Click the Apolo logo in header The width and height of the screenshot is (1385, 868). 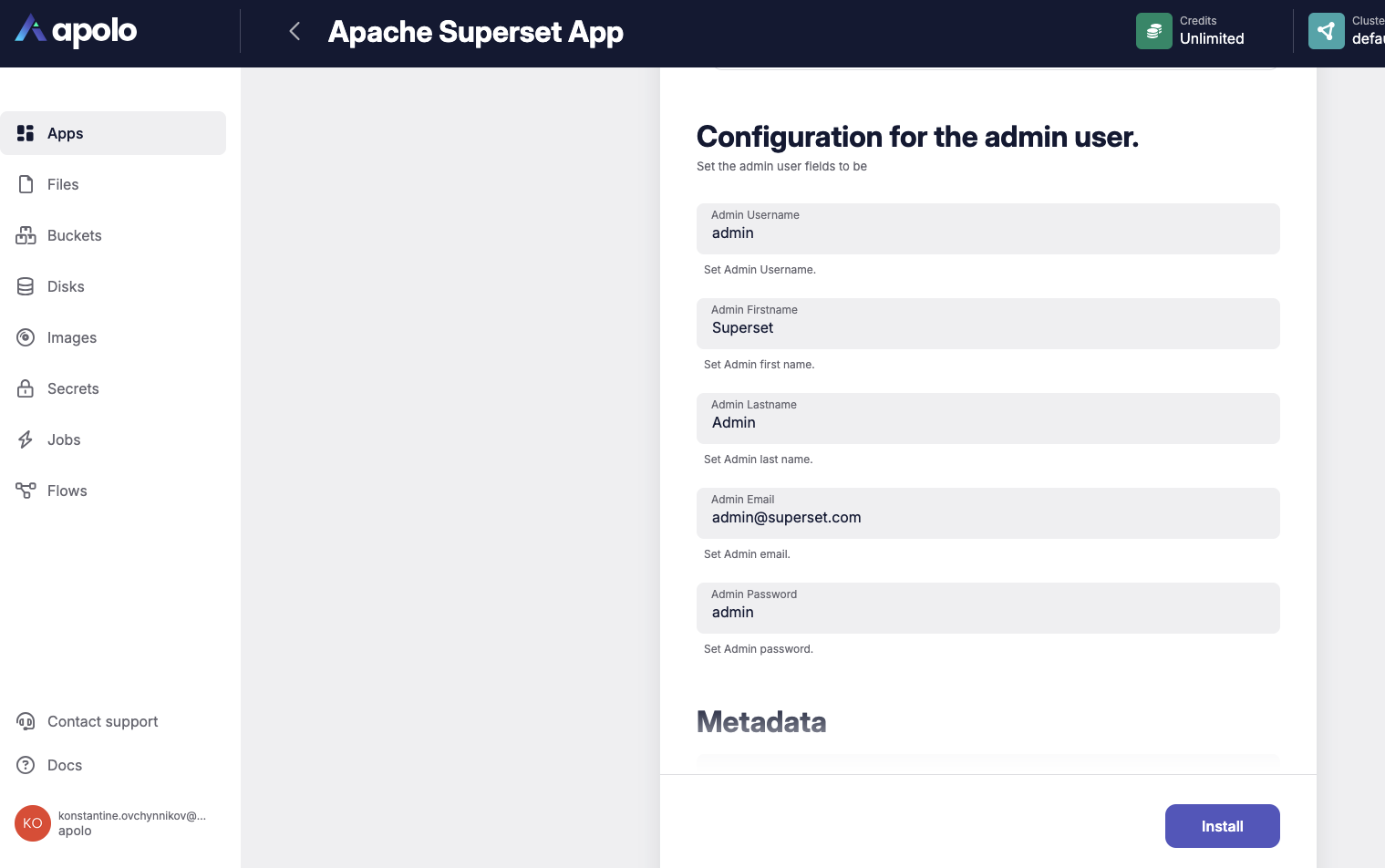coord(76,31)
